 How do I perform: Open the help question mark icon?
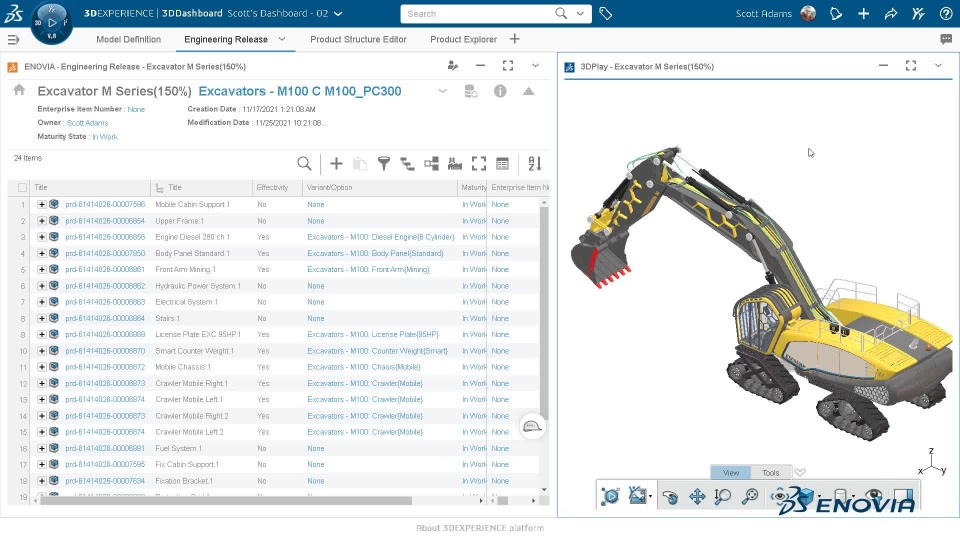point(946,13)
